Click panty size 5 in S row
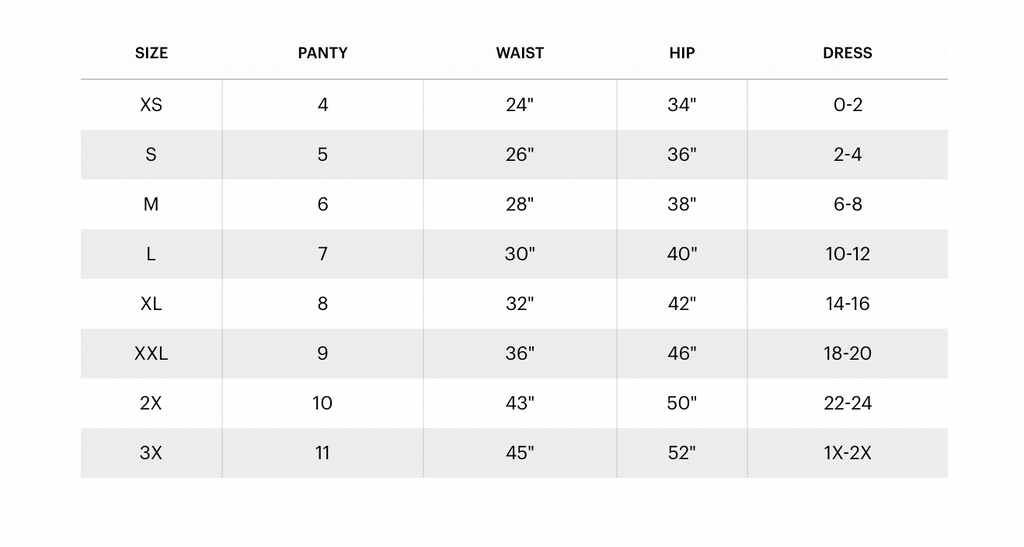 pyautogui.click(x=323, y=154)
